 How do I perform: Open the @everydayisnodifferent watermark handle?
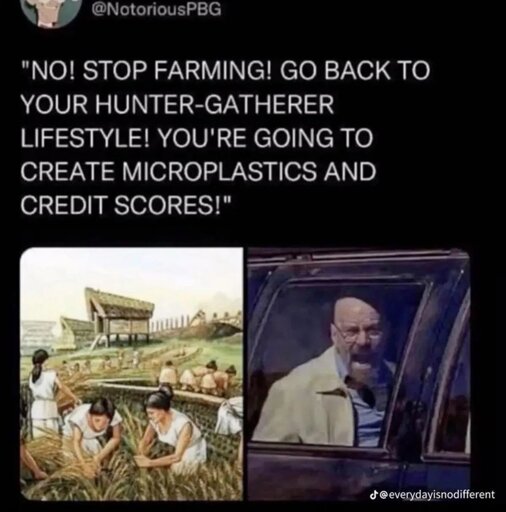[437, 494]
